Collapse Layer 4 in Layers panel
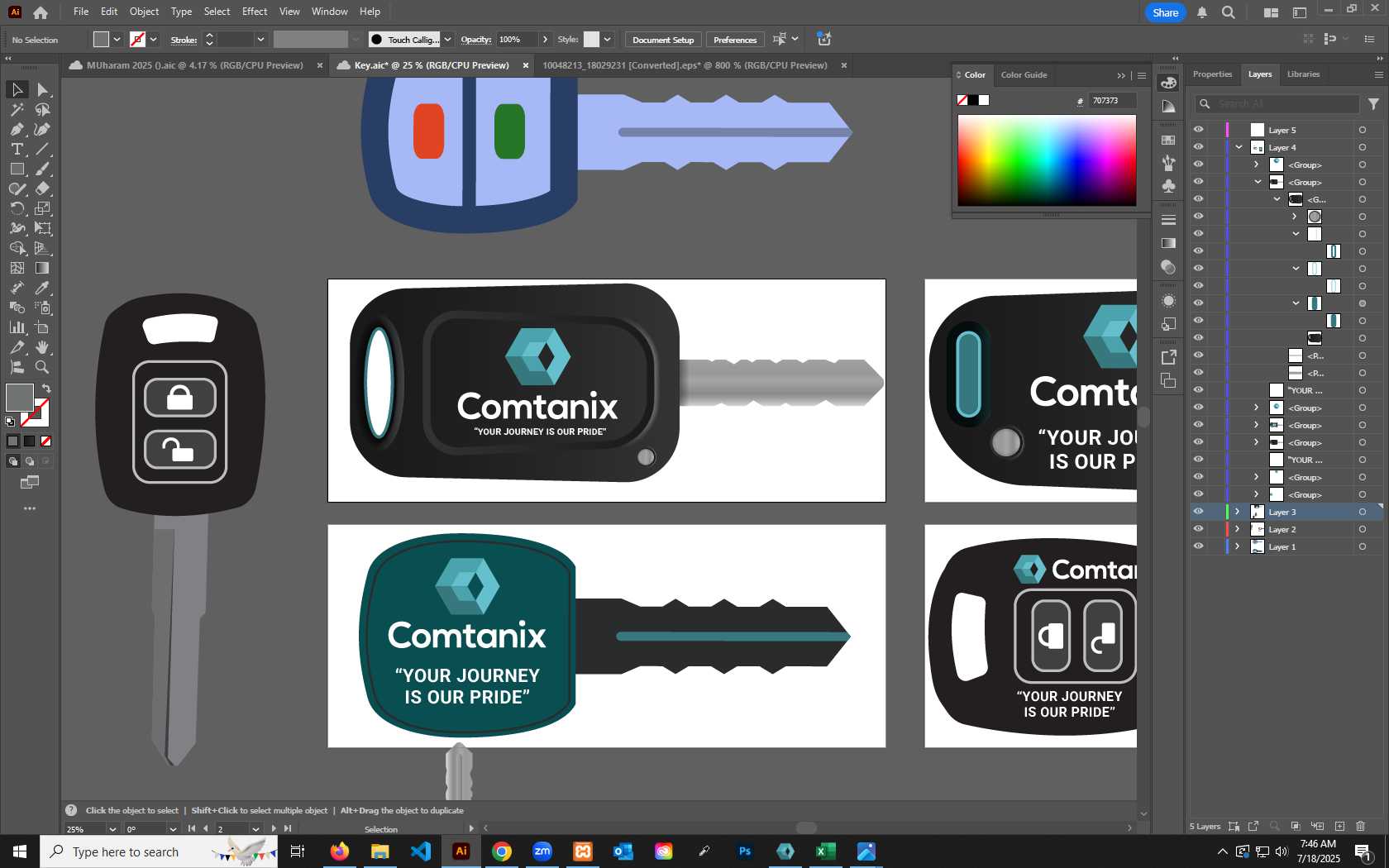The image size is (1389, 868). (x=1239, y=147)
